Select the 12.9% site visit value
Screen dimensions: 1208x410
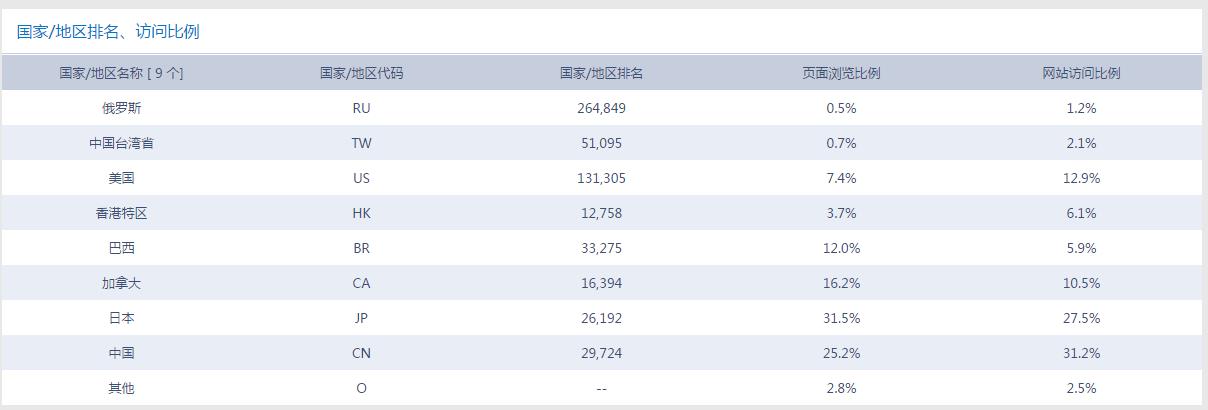1081,178
